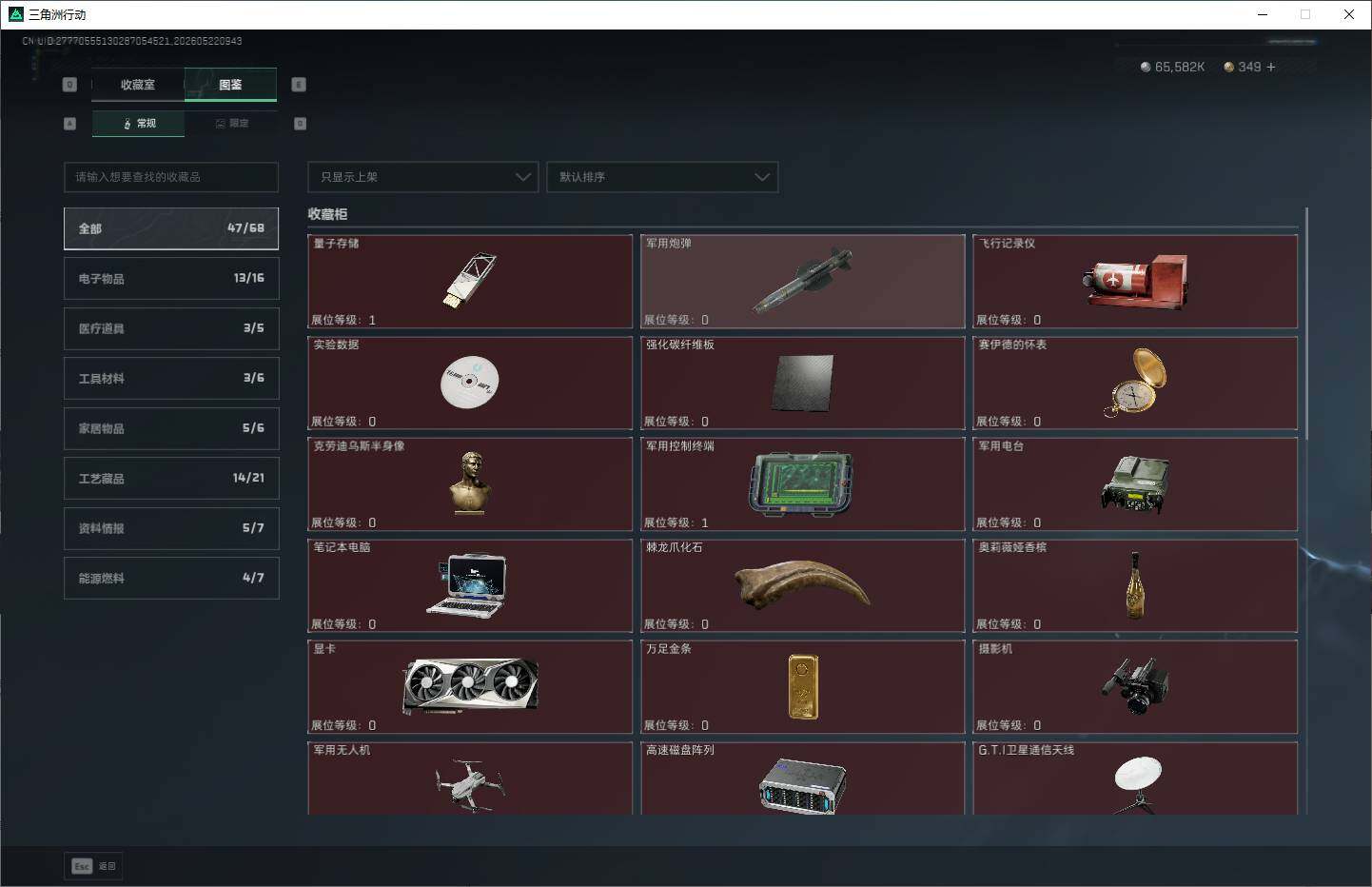Click the E key hint icon

pos(298,85)
